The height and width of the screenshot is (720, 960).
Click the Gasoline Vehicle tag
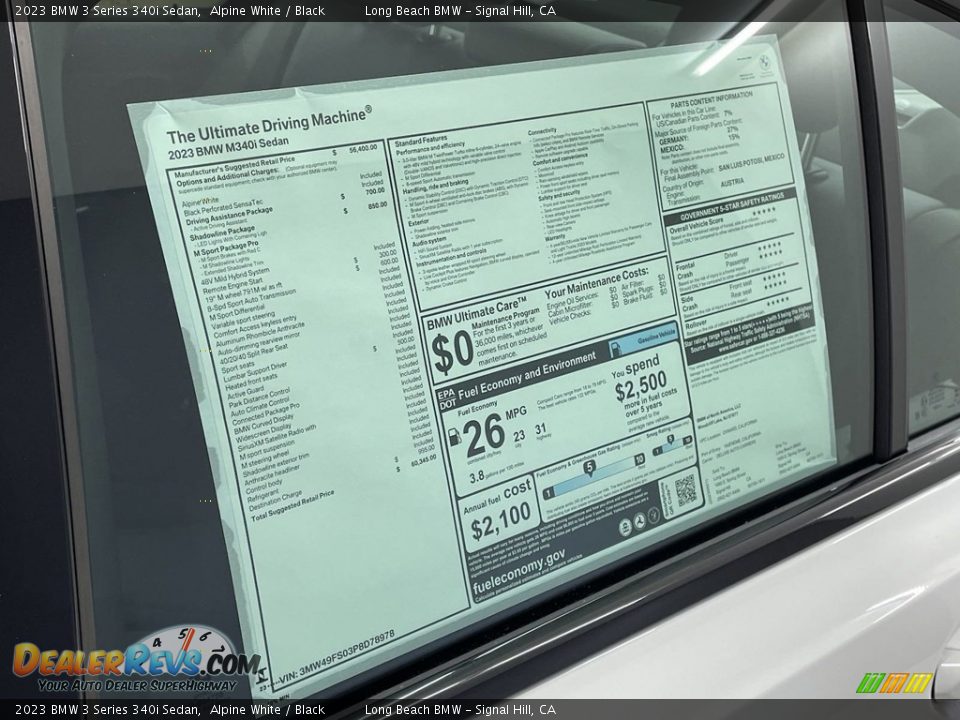[x=644, y=341]
